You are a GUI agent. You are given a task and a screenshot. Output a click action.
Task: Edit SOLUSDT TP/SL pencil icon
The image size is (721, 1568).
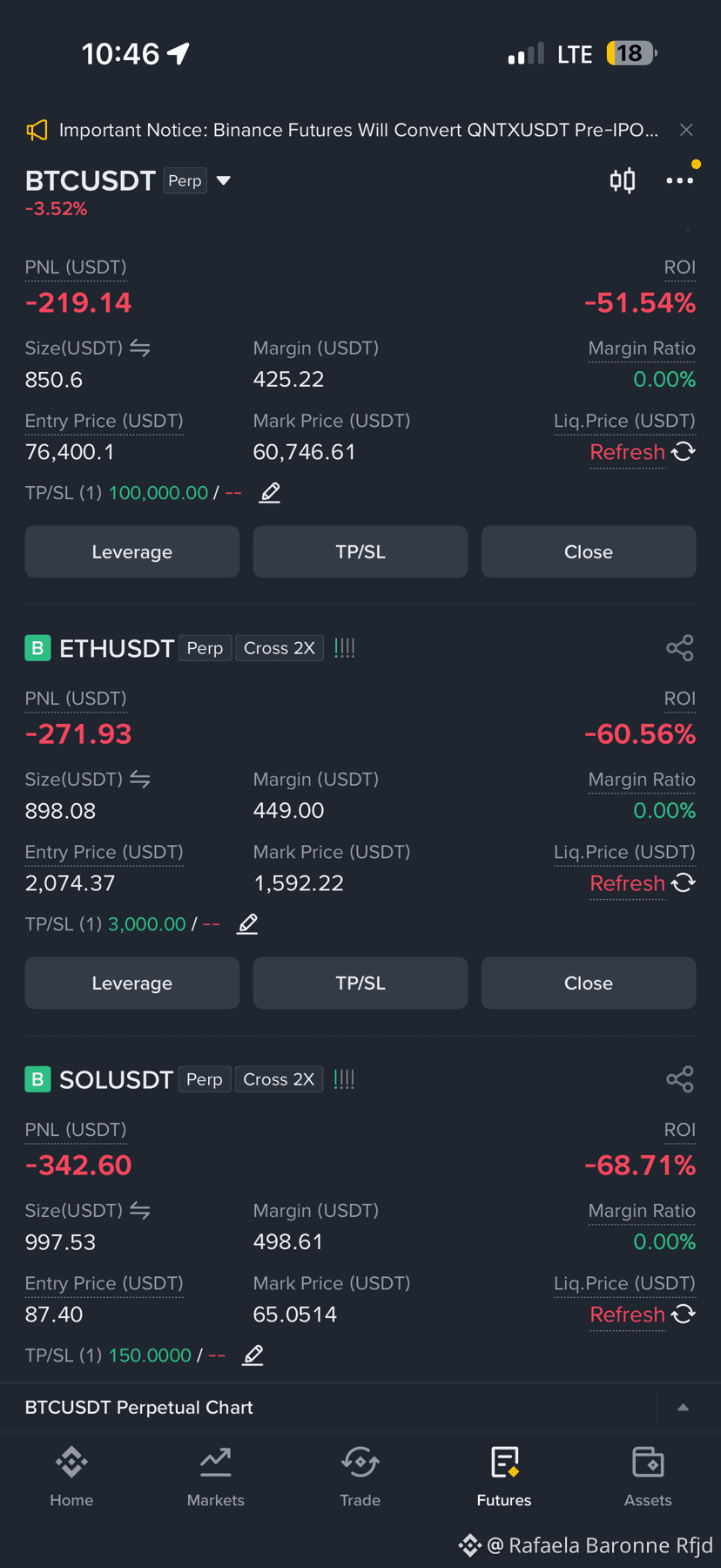(253, 1355)
